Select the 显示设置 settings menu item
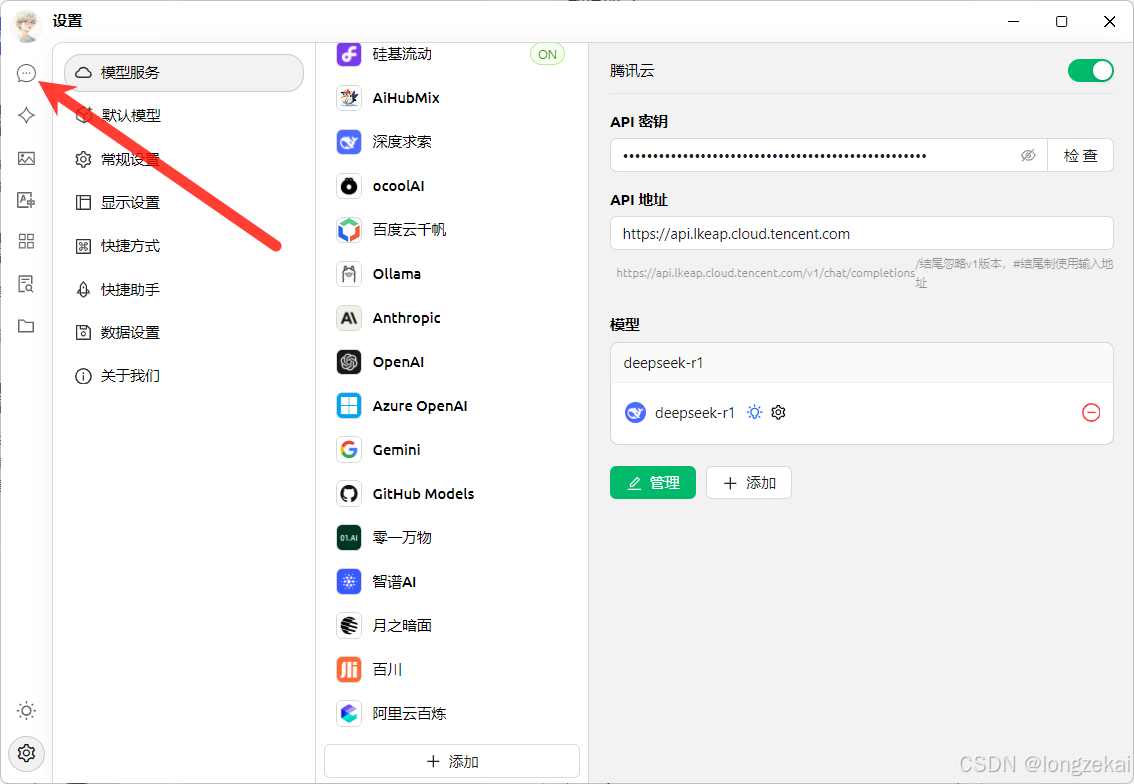This screenshot has height=784, width=1134. point(184,203)
